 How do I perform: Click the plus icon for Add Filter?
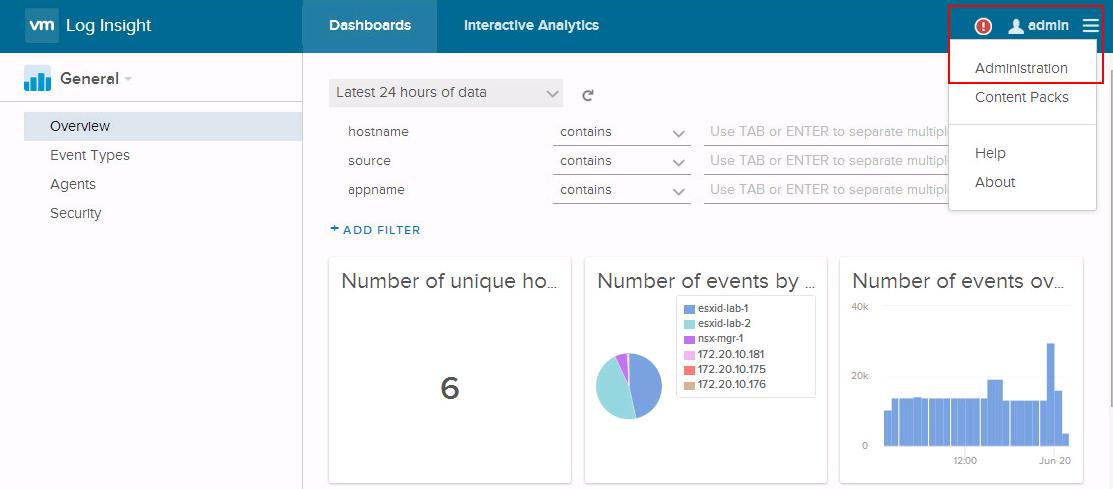click(x=335, y=229)
